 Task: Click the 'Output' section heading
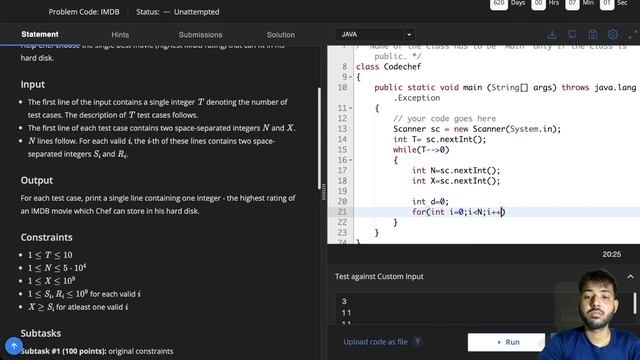click(x=37, y=180)
